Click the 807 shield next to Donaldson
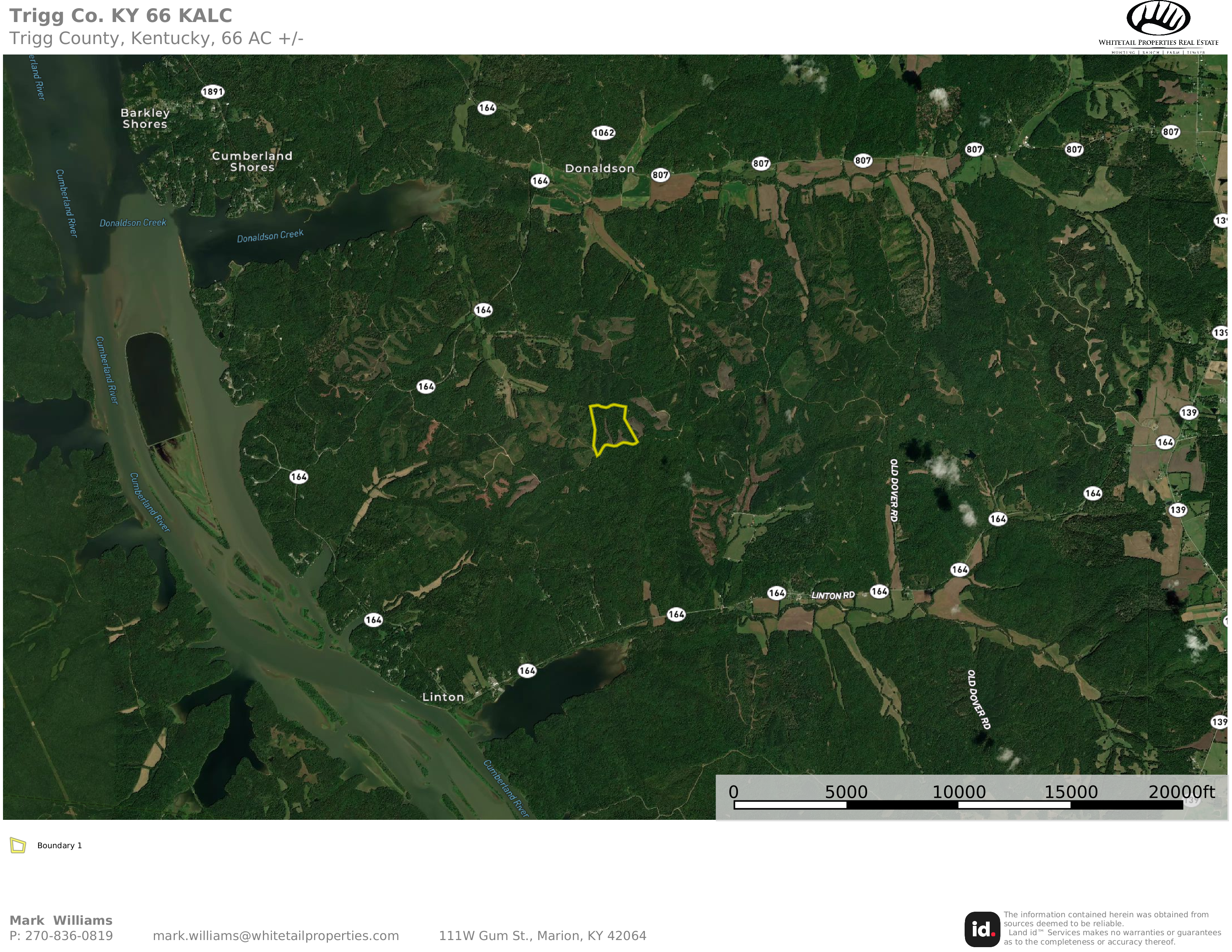Viewport: 1232px width, 952px height. click(x=660, y=175)
